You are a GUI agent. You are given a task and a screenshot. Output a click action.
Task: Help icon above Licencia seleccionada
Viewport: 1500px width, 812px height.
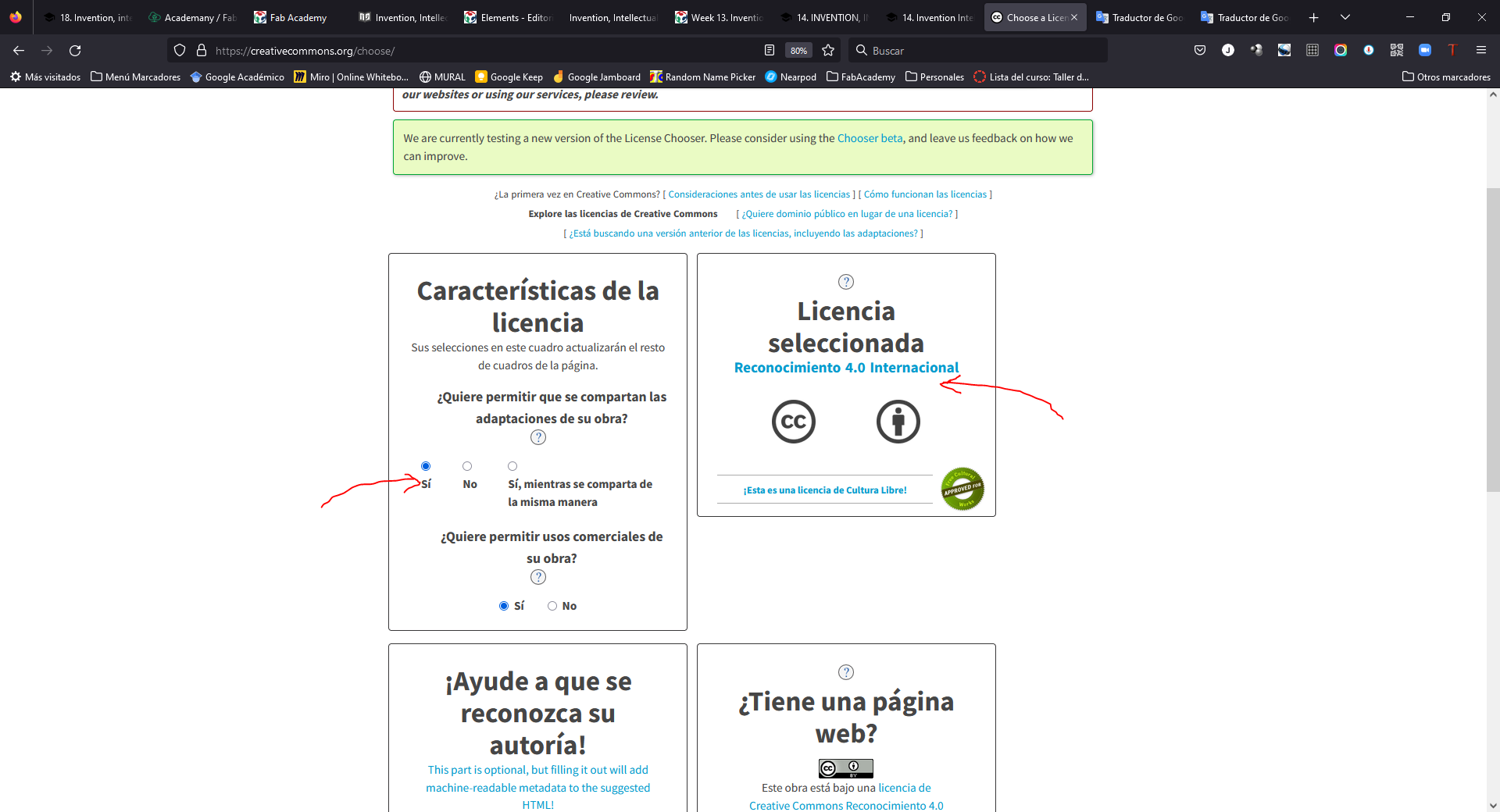click(846, 282)
